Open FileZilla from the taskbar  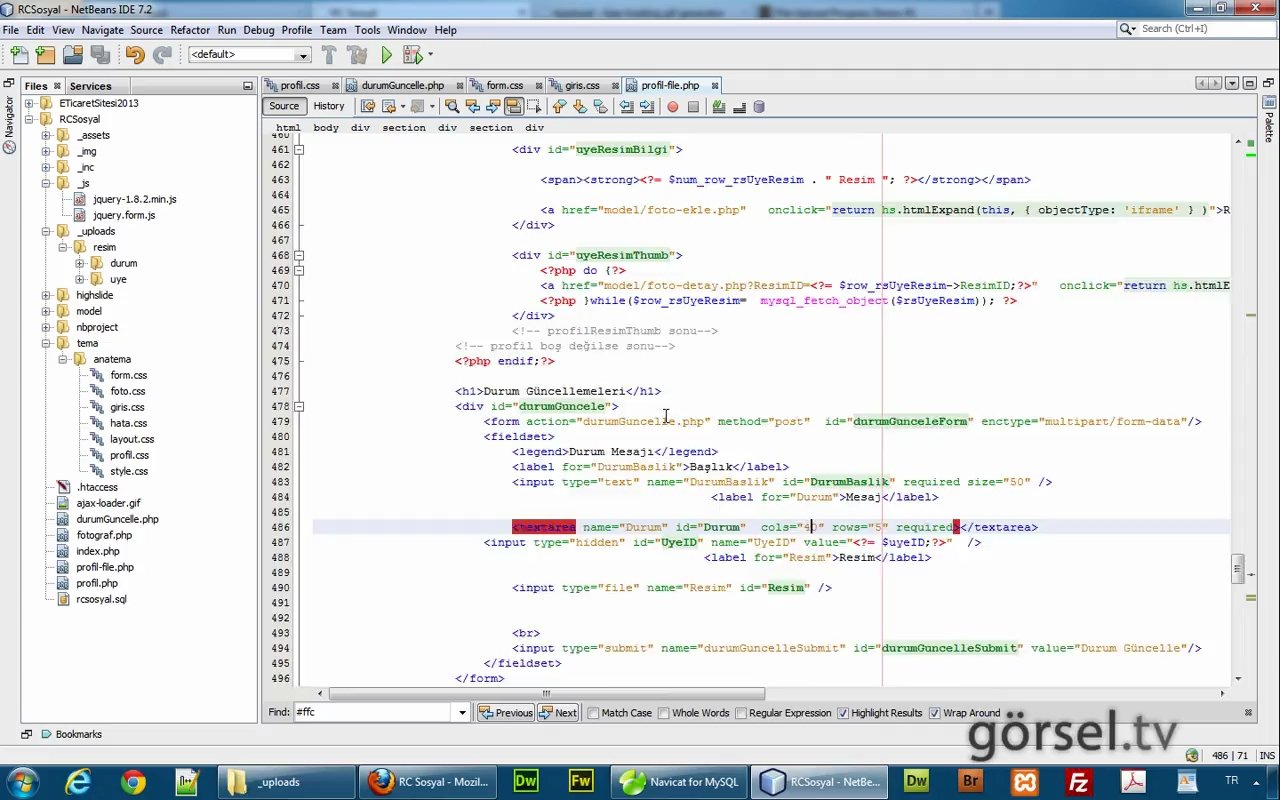[1078, 781]
